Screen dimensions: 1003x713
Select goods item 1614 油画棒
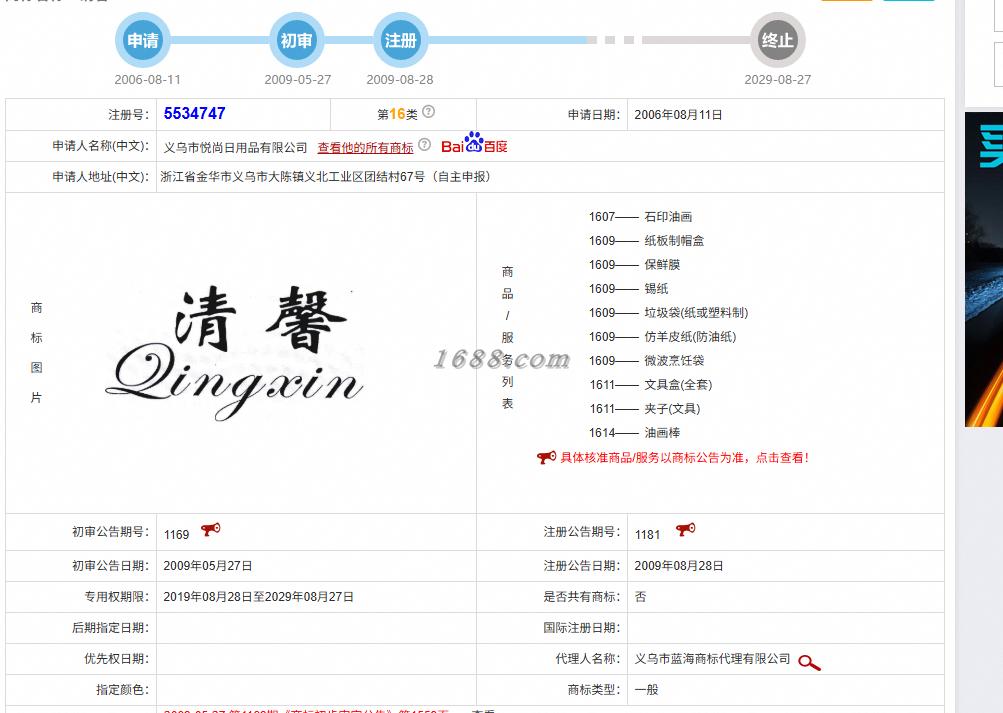click(x=635, y=432)
